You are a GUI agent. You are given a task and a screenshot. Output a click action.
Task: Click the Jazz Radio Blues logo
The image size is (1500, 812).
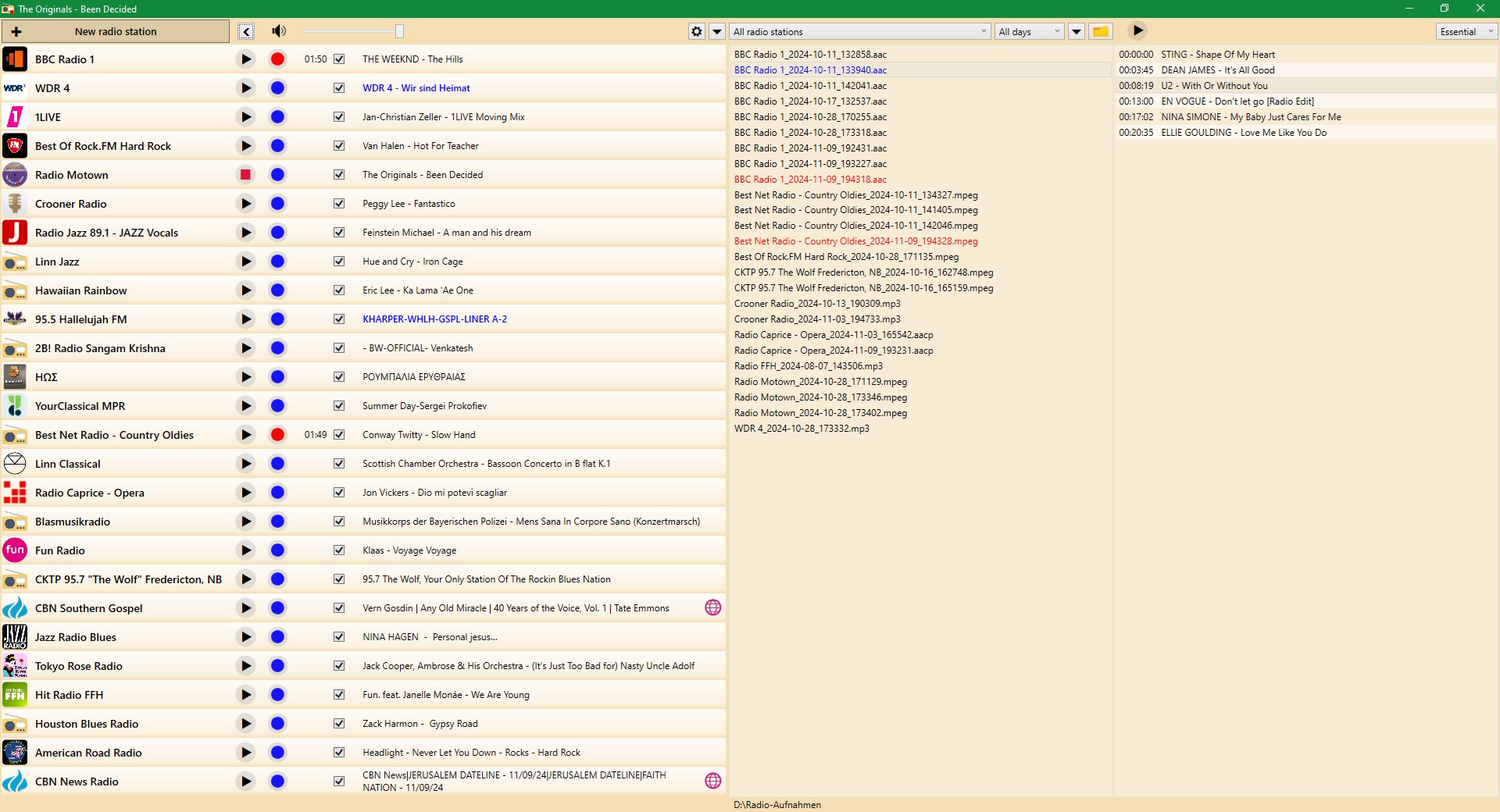coord(15,637)
